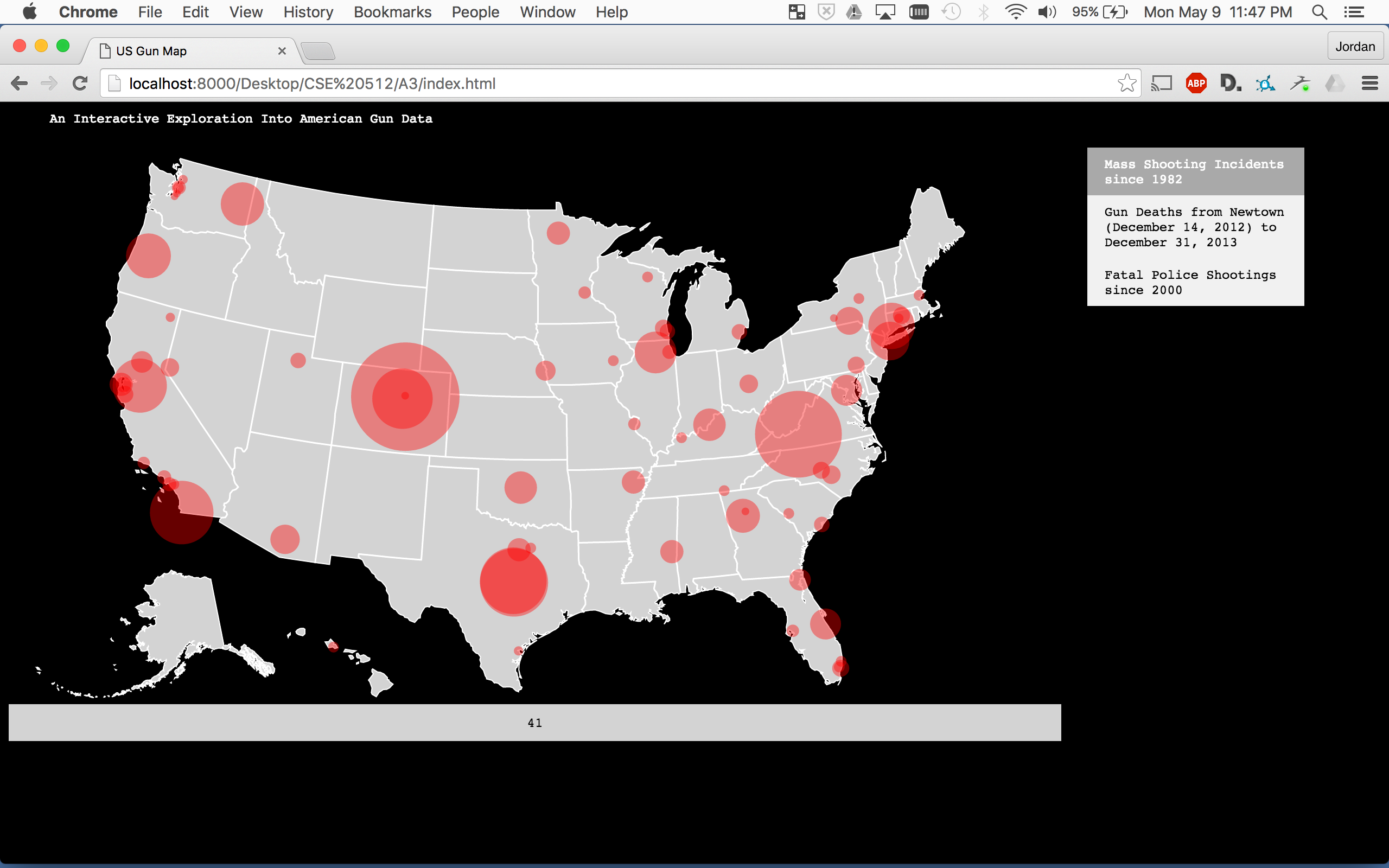Open the AdBlock Plus extension

tap(1196, 84)
